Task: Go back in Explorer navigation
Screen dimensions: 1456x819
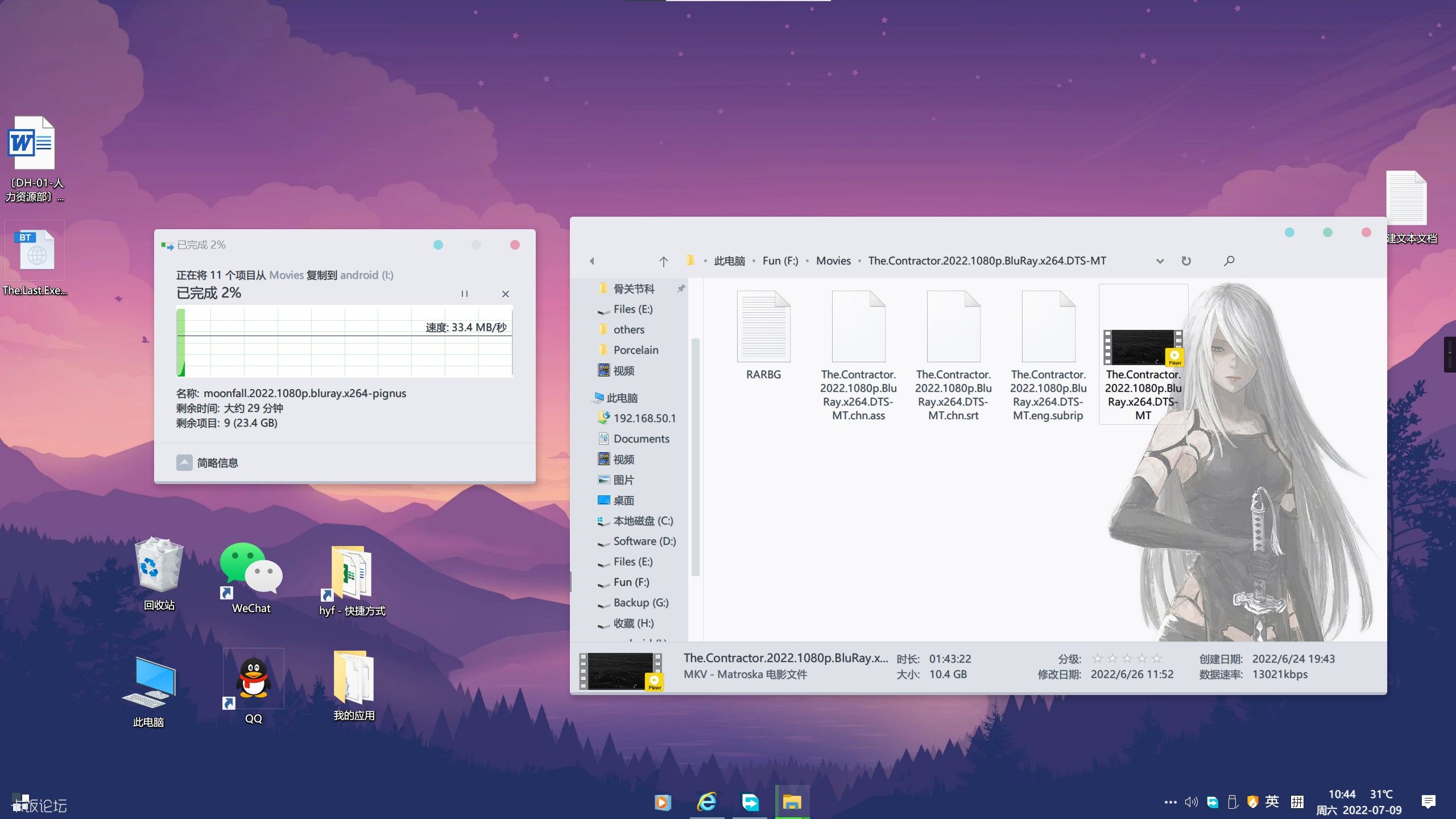Action: coord(591,261)
